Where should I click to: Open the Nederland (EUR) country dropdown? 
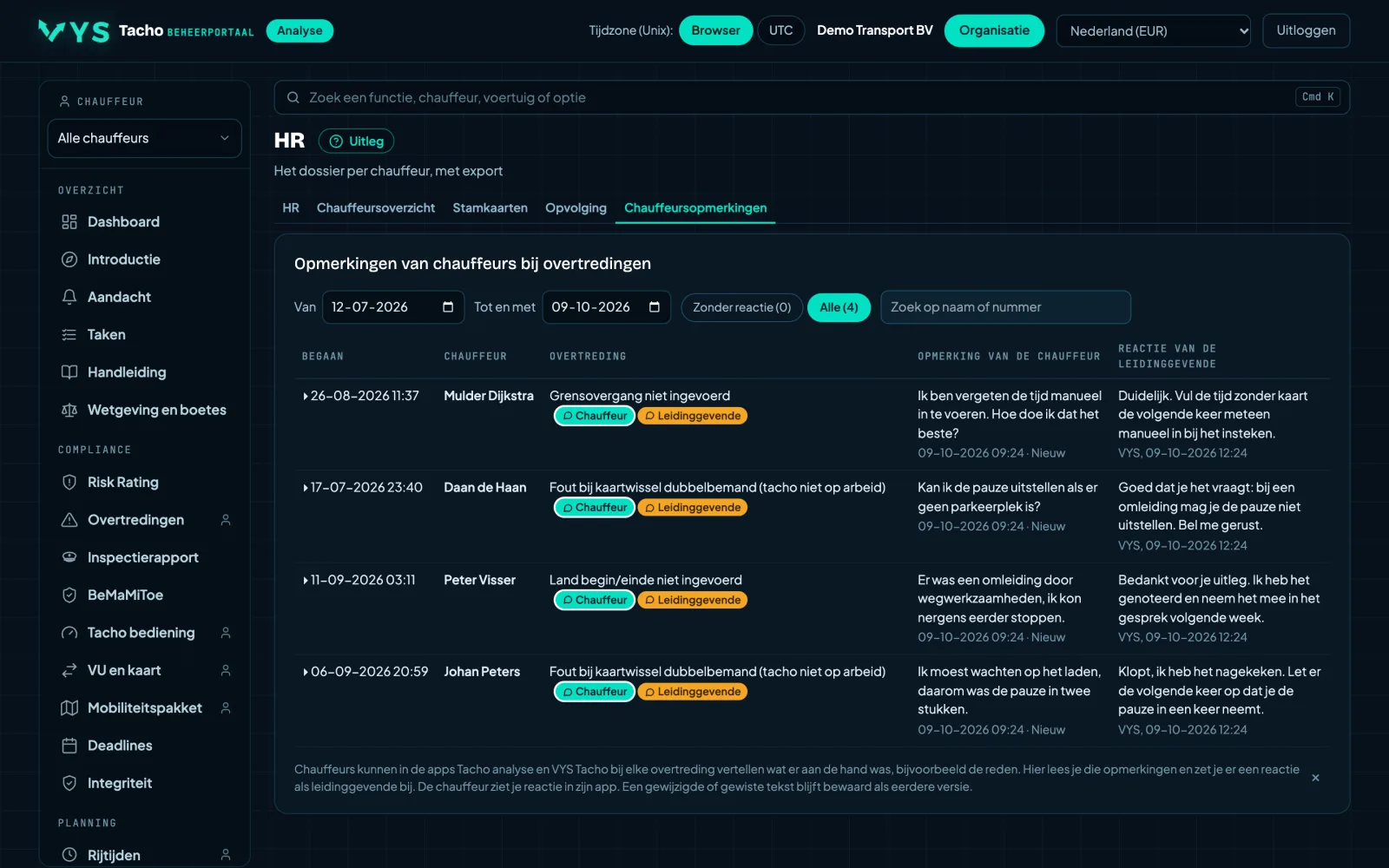tap(1153, 31)
